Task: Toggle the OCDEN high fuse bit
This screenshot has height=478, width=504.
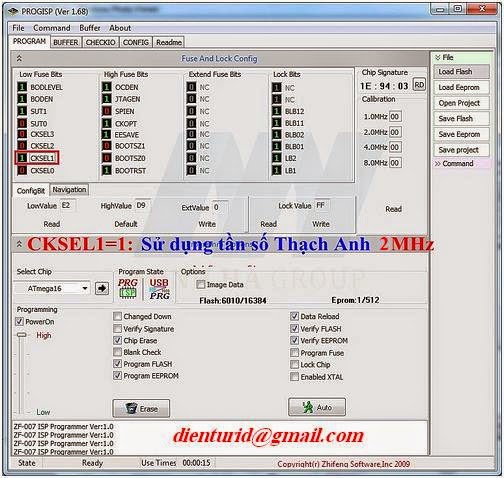Action: 107,87
